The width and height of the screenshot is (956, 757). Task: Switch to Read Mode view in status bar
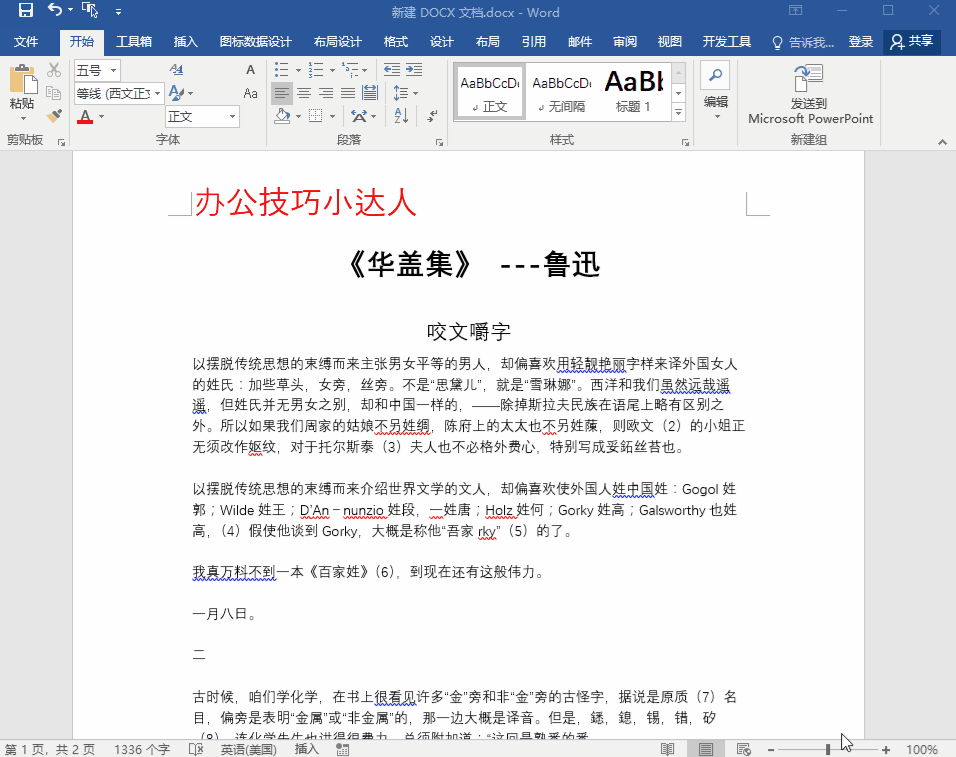[668, 749]
